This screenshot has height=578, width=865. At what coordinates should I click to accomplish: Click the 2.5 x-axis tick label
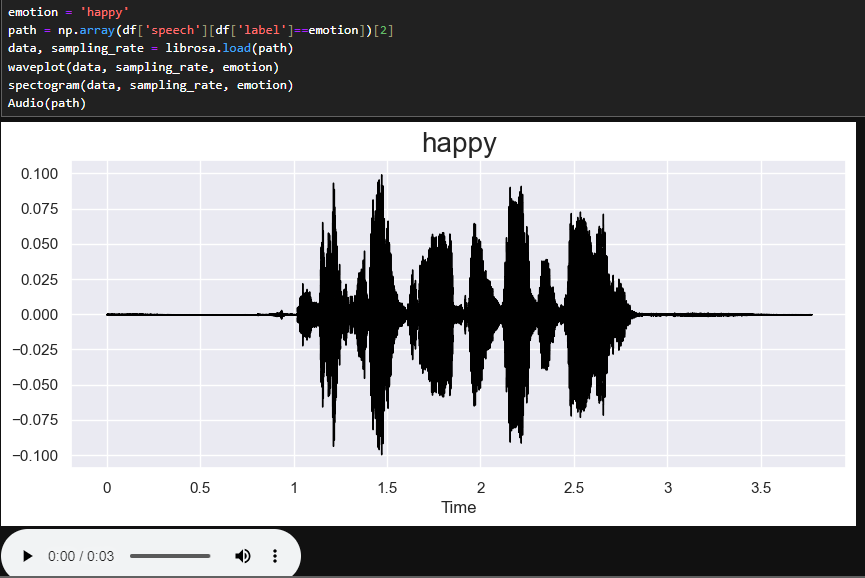[x=574, y=487]
